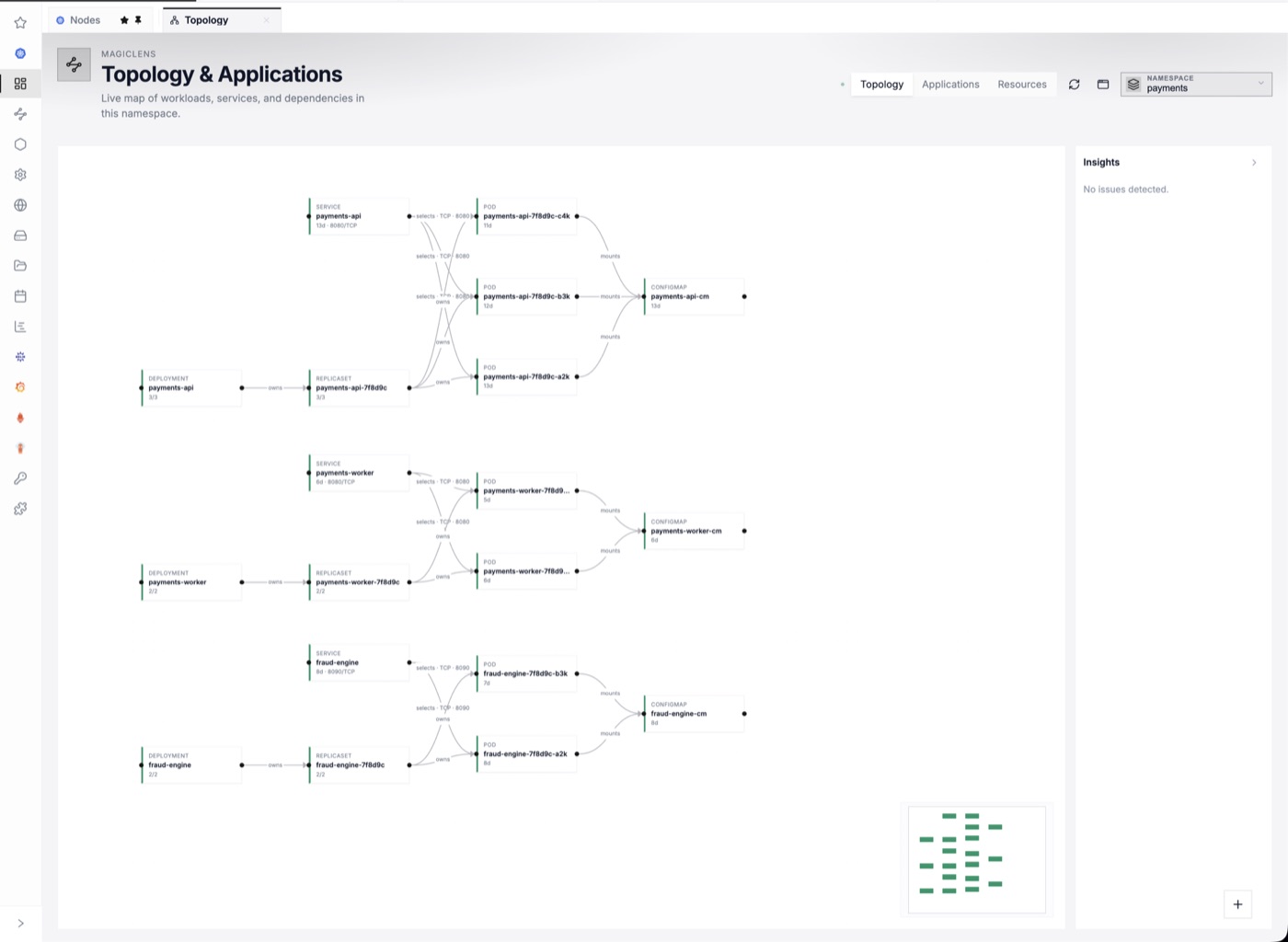Viewport: 1288px width, 942px height.
Task: Click the payments-api-7f8d9c replicaset node
Action: pos(359,388)
